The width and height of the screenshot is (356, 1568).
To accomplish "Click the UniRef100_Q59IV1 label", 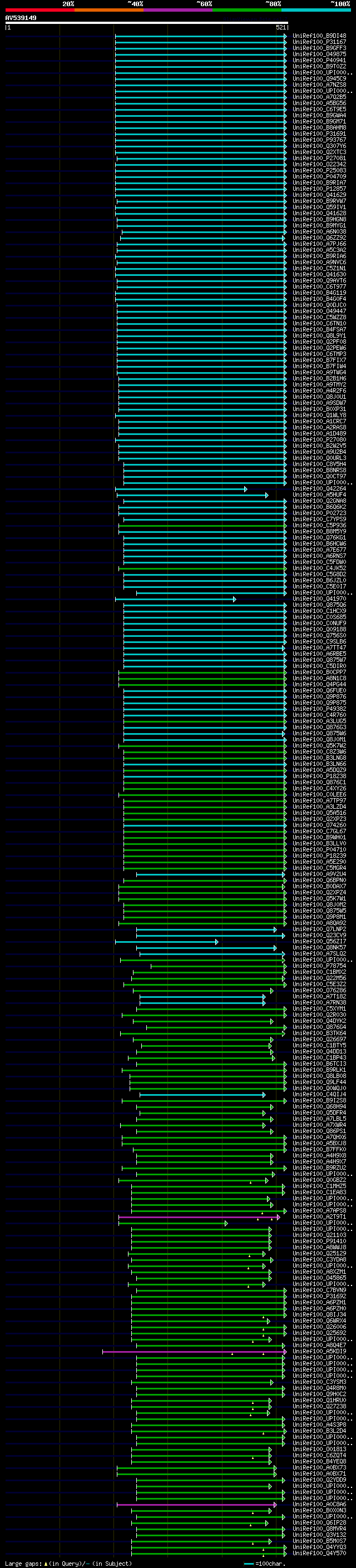I will 319,207.
